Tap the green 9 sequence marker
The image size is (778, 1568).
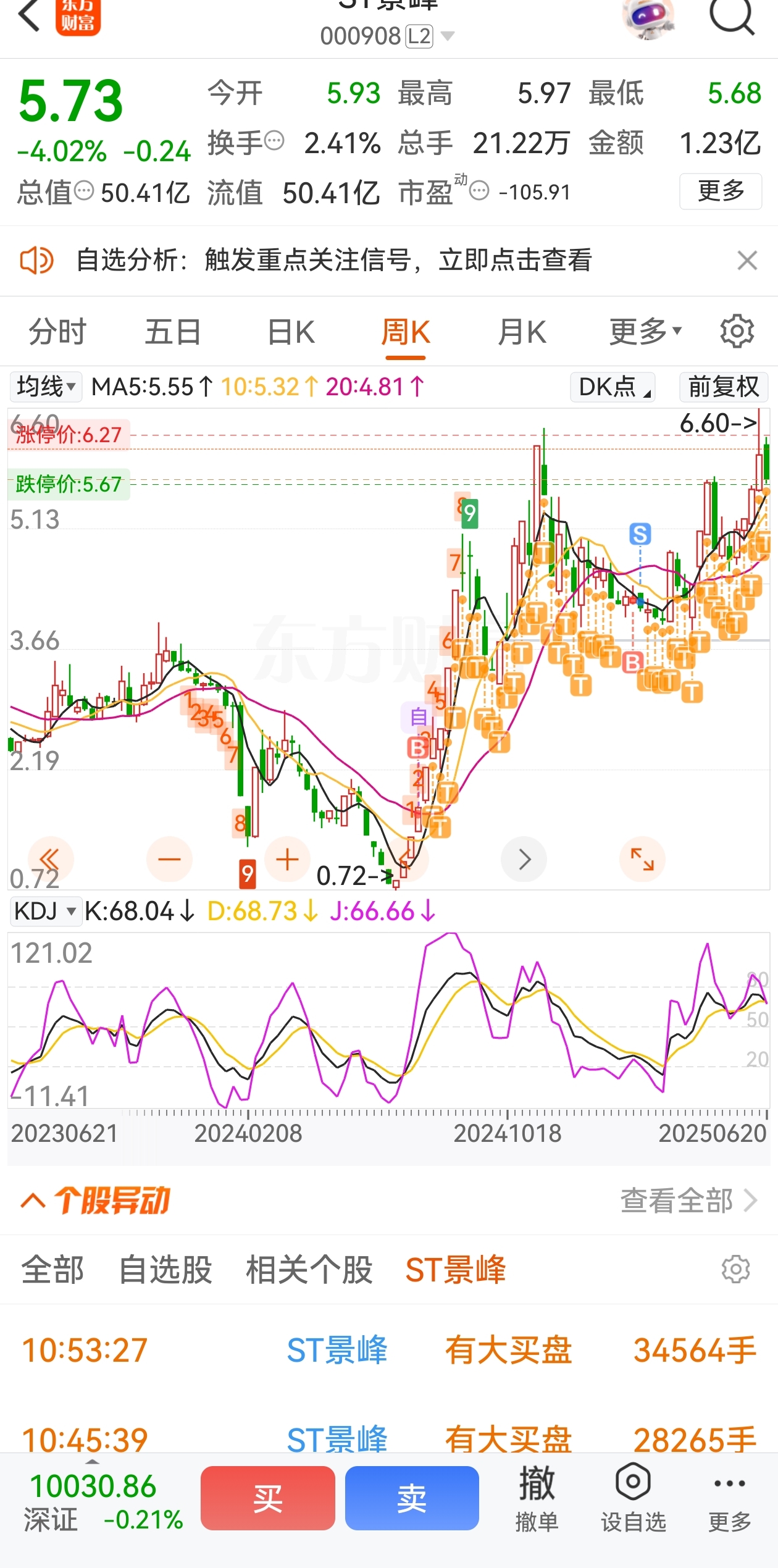[x=470, y=513]
